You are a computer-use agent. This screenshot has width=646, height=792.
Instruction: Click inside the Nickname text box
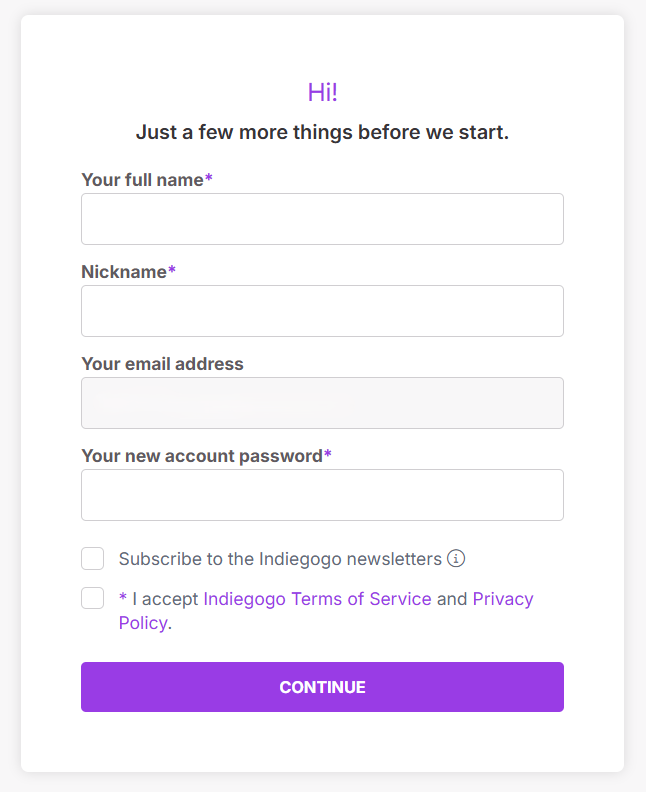[322, 311]
